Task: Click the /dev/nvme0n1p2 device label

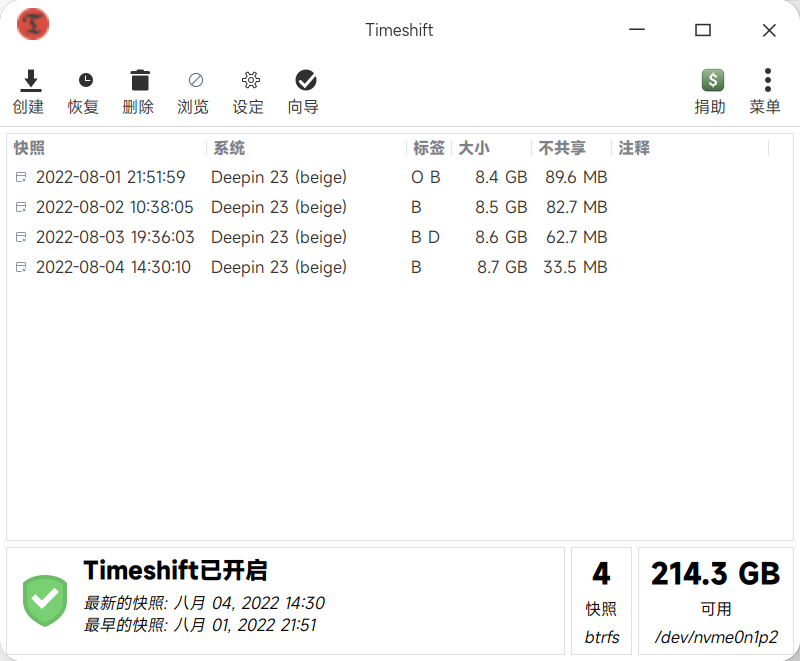Action: pos(716,637)
